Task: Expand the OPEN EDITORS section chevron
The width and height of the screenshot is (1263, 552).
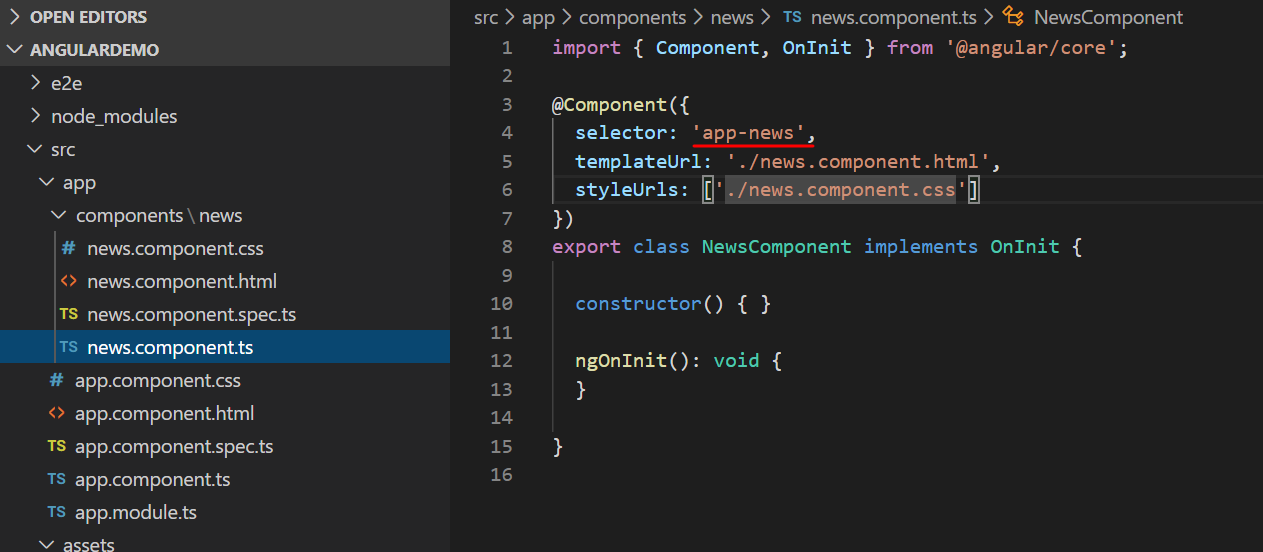Action: click(x=15, y=17)
